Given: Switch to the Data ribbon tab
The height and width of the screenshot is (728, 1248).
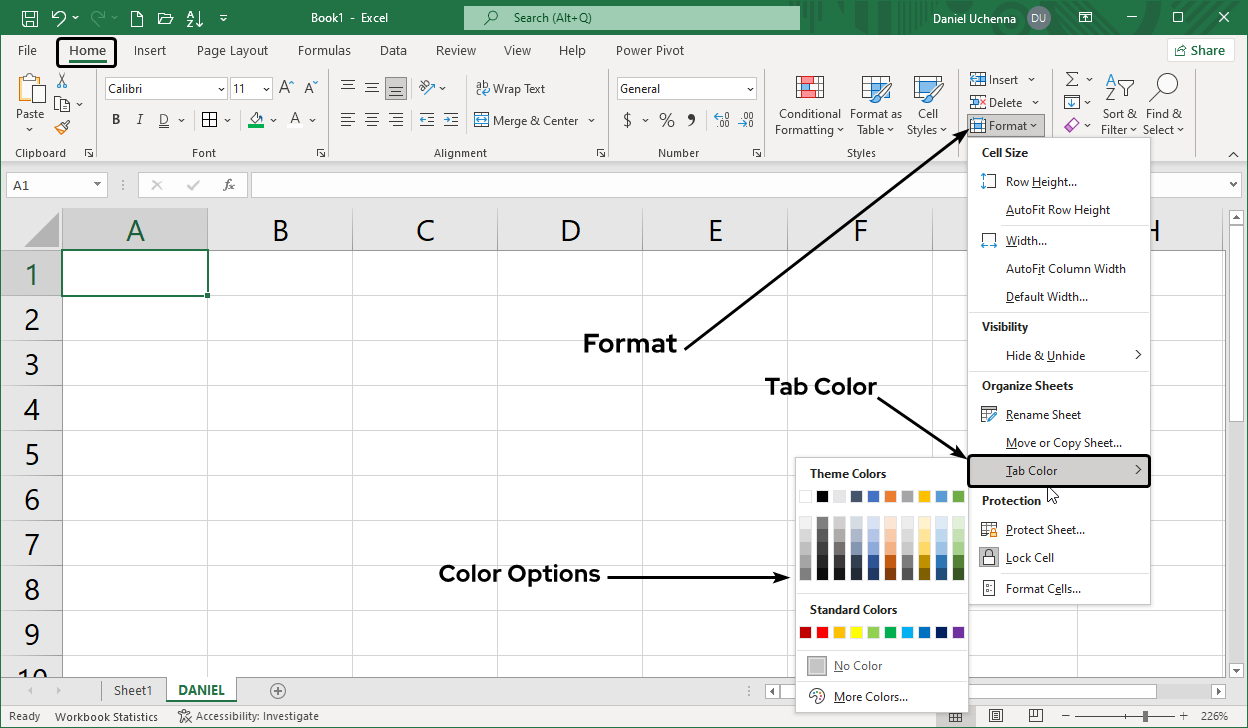Looking at the screenshot, I should click(x=392, y=50).
